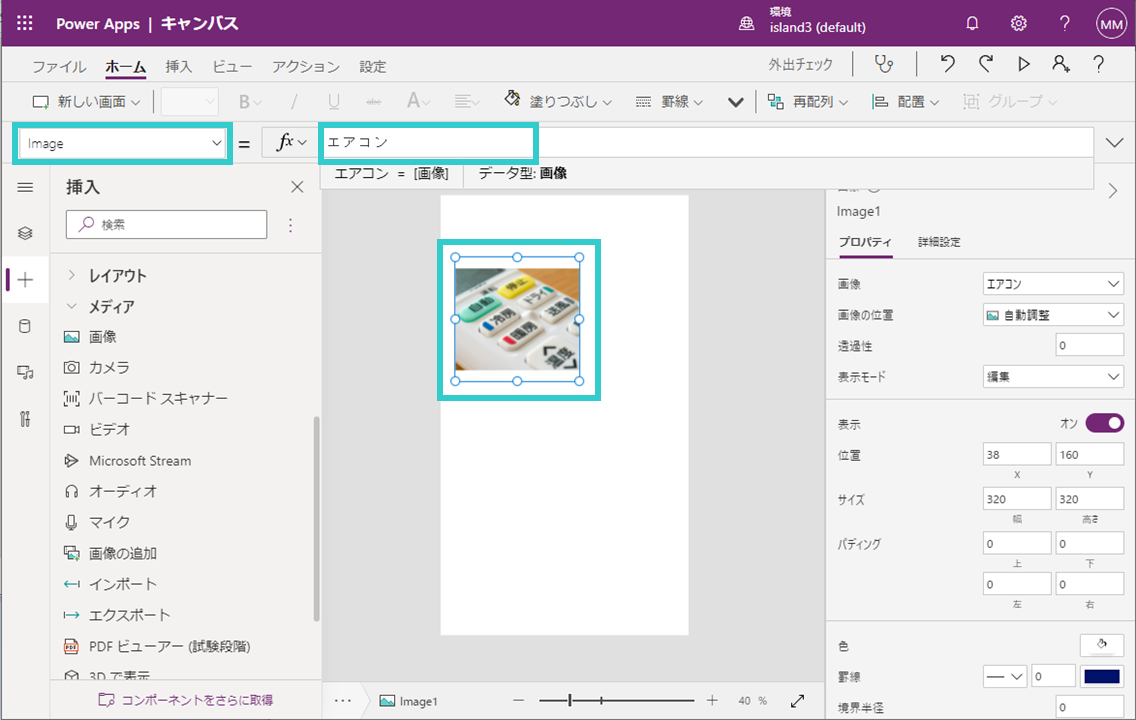Expand the formula bar
This screenshot has height=720, width=1136.
1114,143
